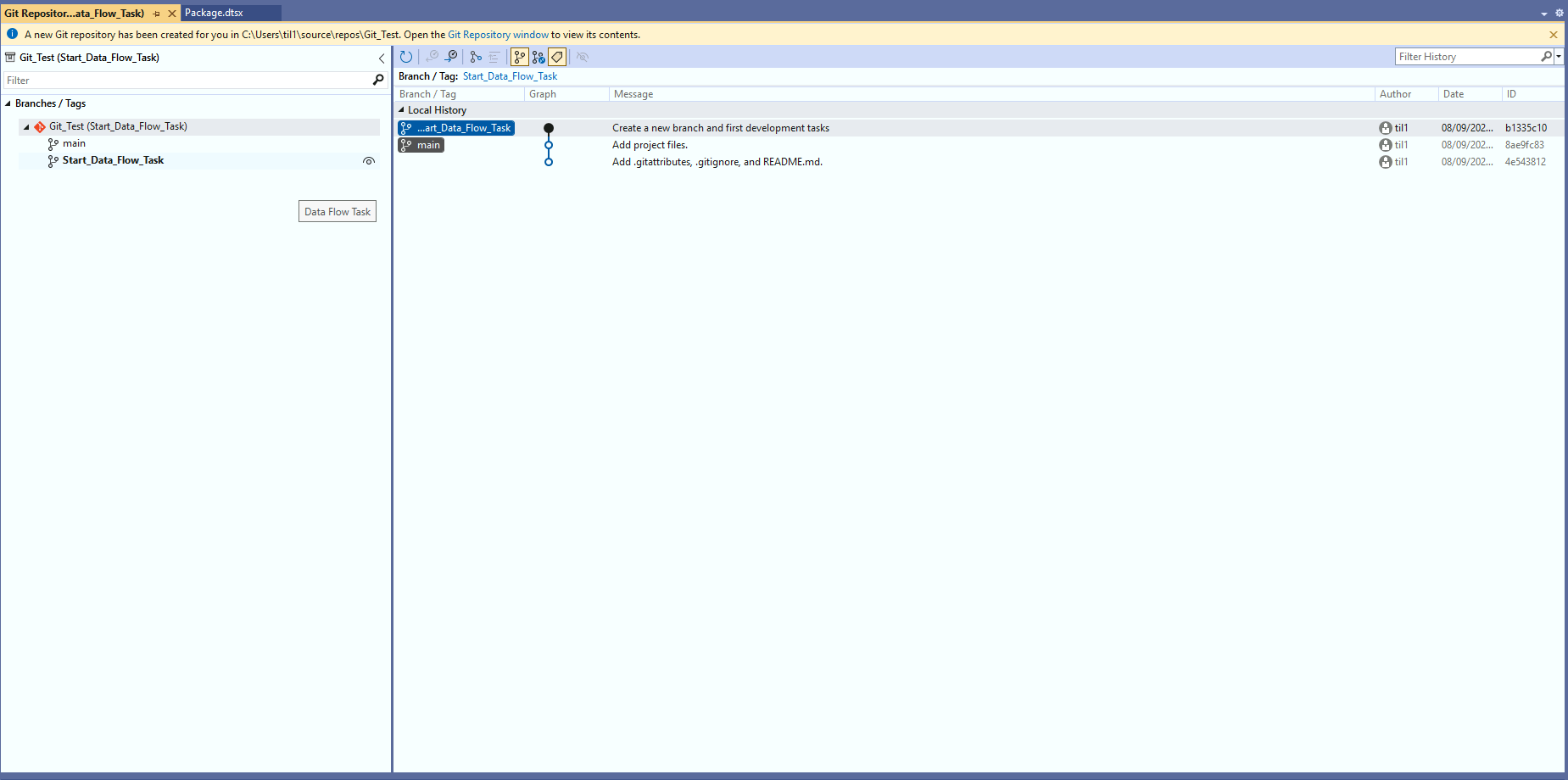Click the disabled go-to-child commit icon

(x=432, y=57)
